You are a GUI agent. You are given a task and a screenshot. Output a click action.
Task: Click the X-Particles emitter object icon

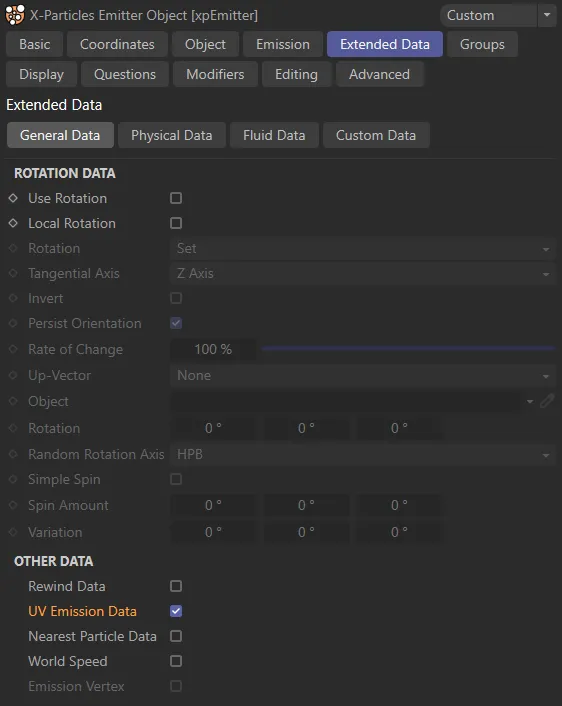pos(15,15)
